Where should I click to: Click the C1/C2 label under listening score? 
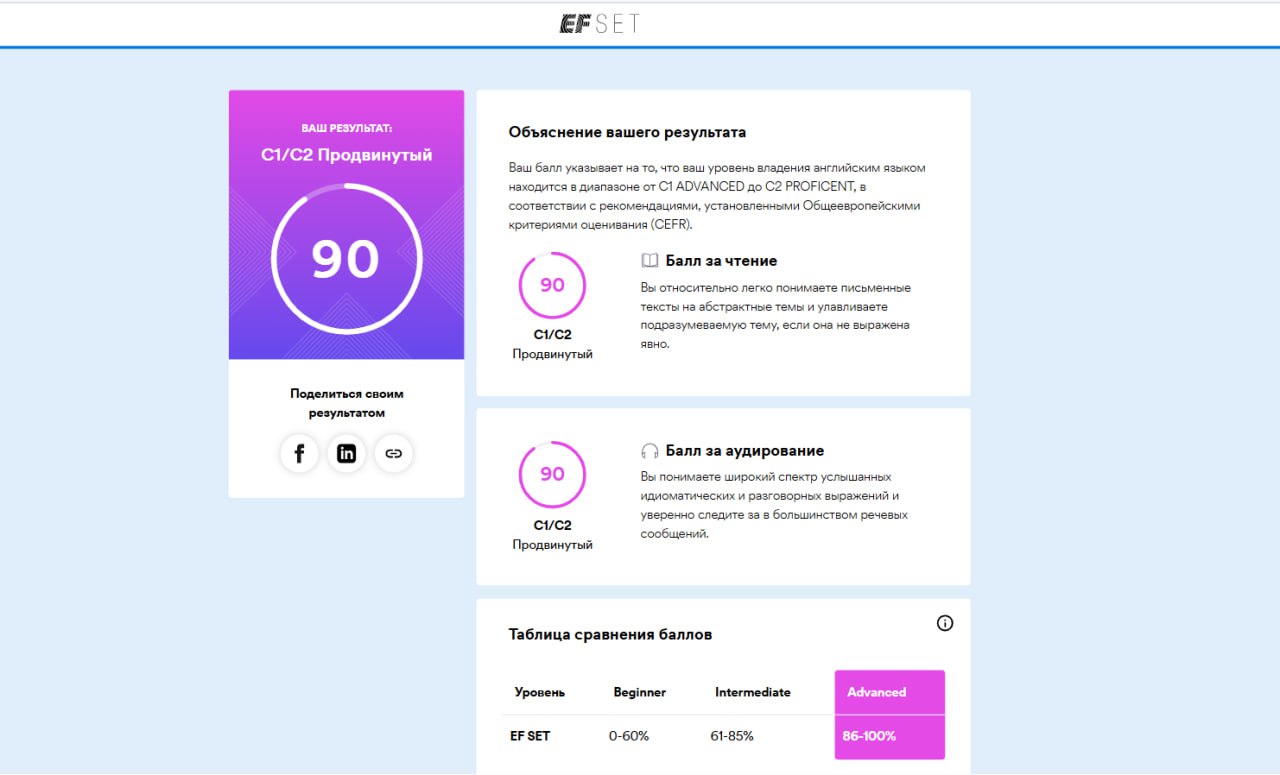pos(552,525)
